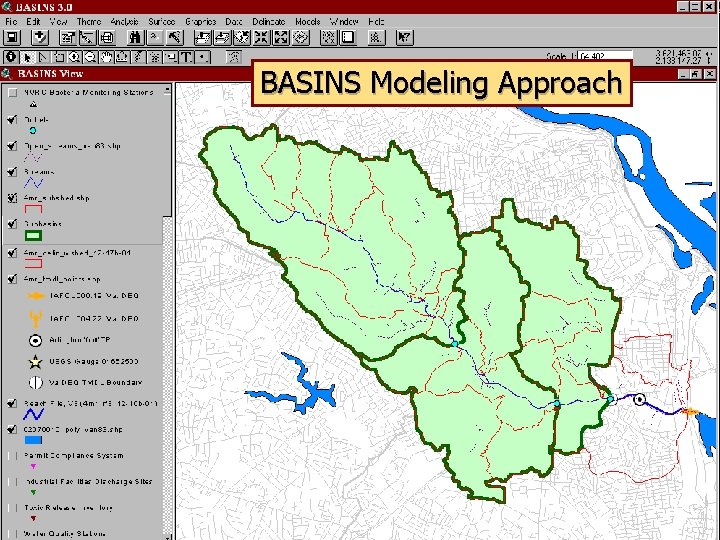This screenshot has width=720, height=540.
Task: Click the Zoom In button with inward arrows
Action: point(262,37)
